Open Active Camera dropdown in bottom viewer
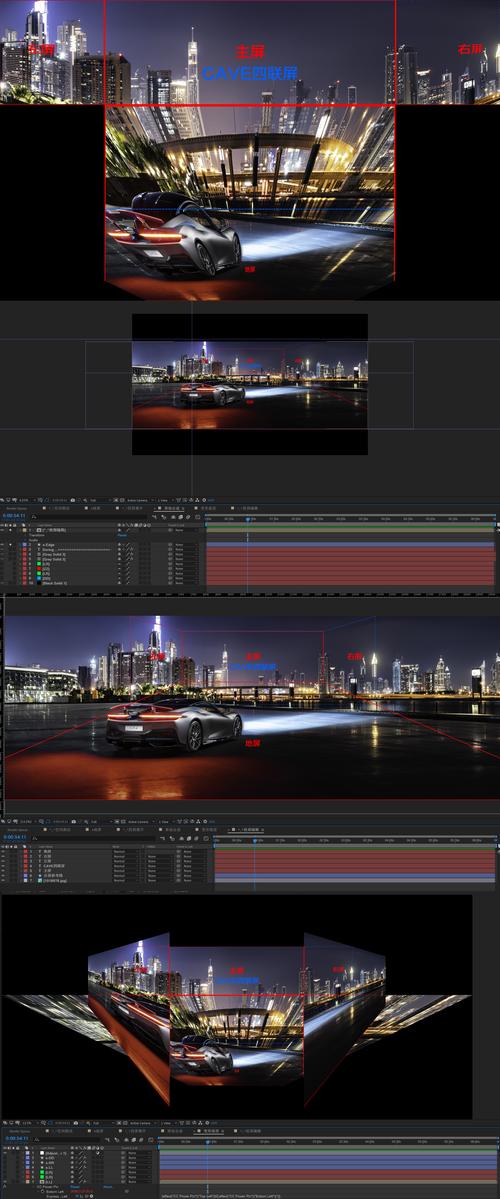 pos(141,1123)
